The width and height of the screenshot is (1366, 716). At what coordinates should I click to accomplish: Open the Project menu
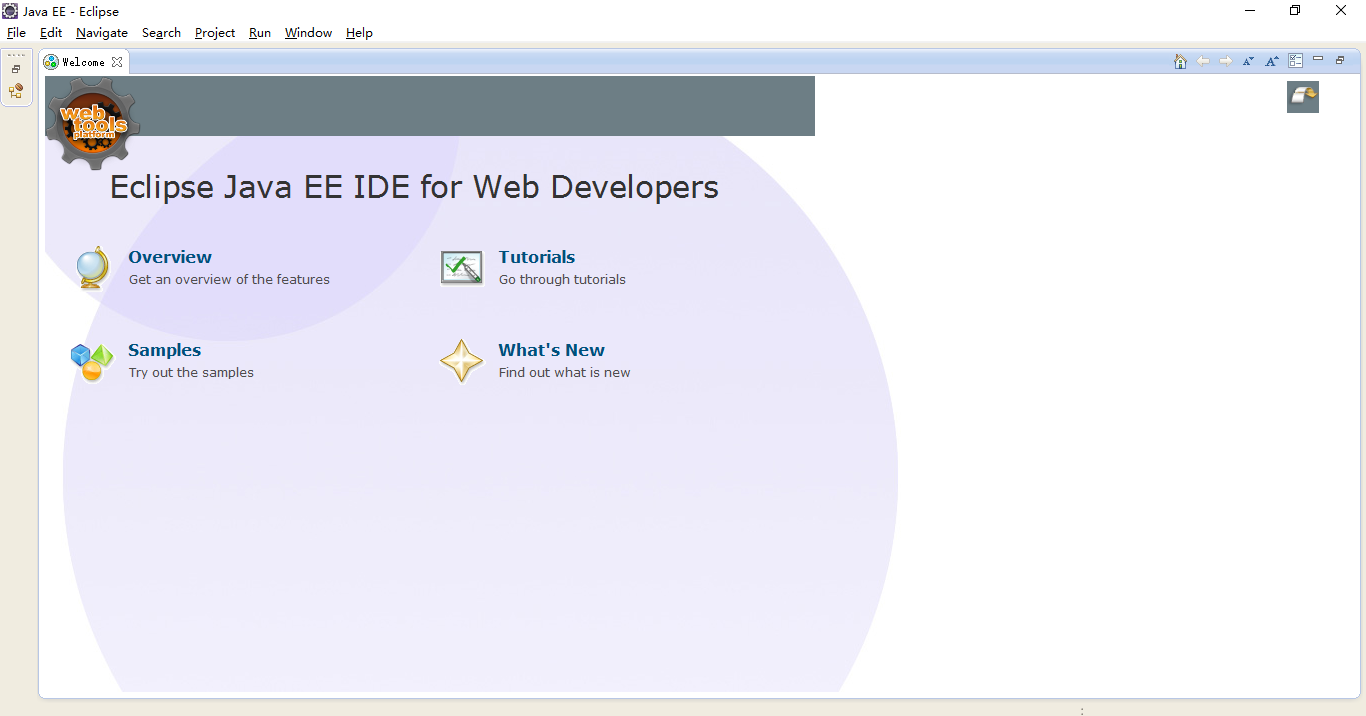pos(215,33)
